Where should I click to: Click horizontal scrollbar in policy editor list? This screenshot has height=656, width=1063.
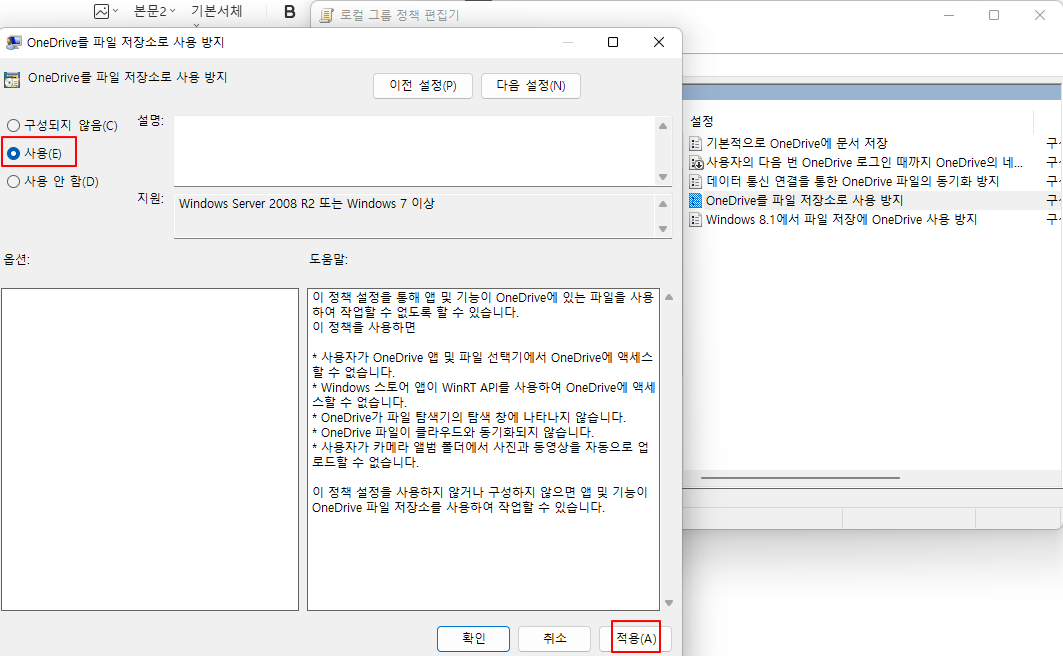click(x=800, y=478)
